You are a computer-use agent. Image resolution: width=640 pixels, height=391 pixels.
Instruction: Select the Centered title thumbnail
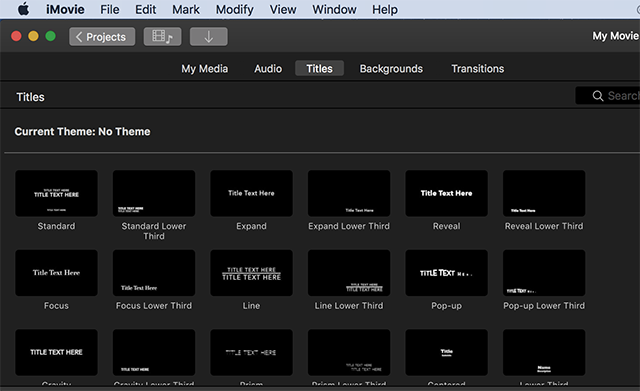(x=447, y=353)
